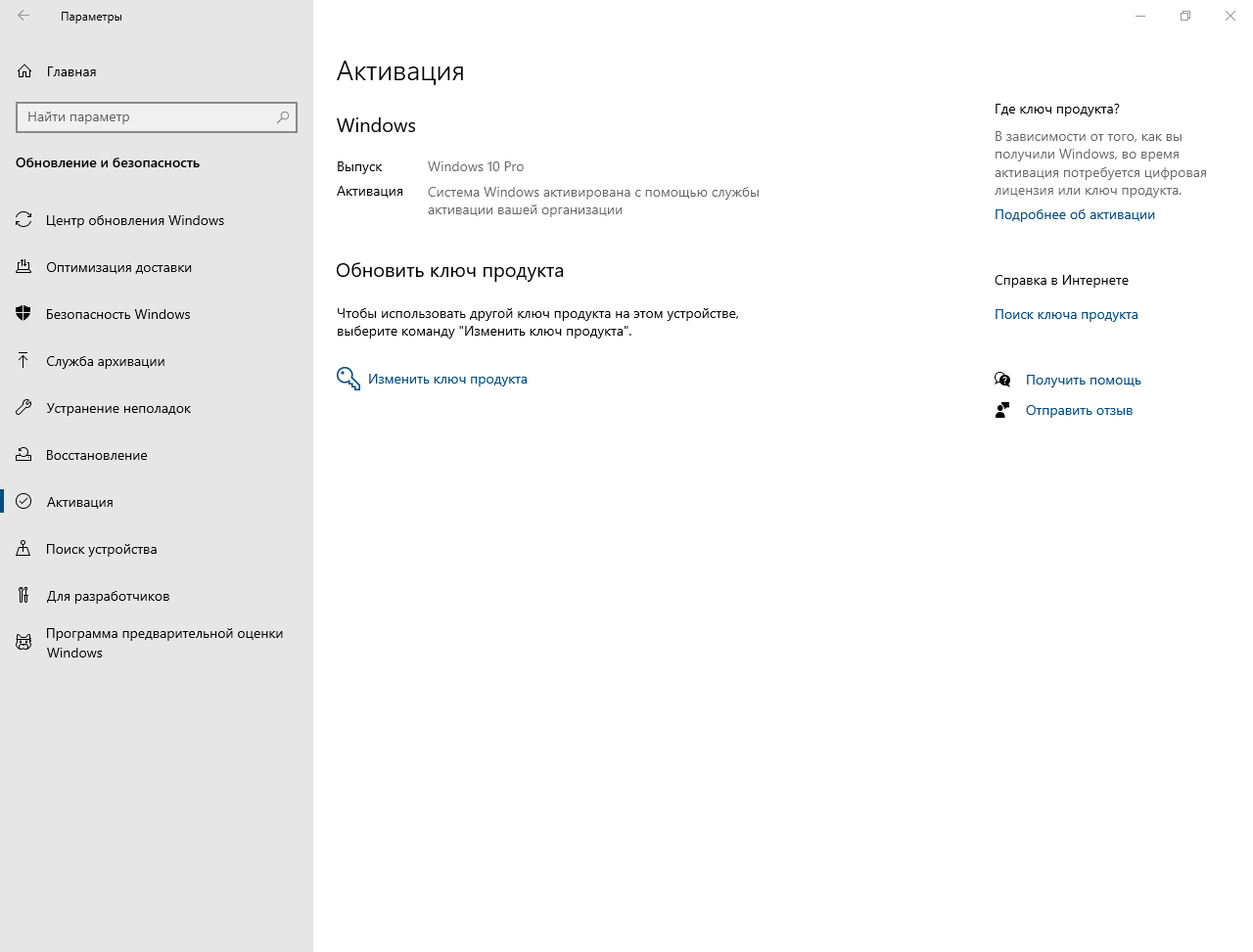Click Получить помощь link
Viewport: 1253px width, 952px height.
click(1084, 380)
